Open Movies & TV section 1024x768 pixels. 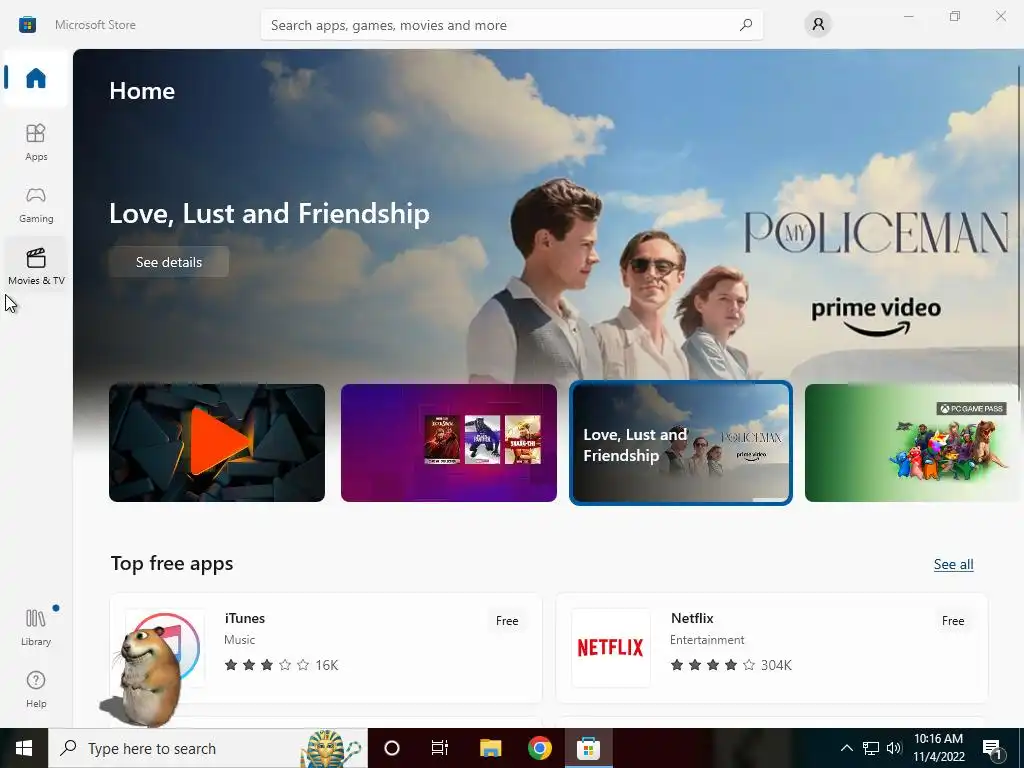point(36,266)
